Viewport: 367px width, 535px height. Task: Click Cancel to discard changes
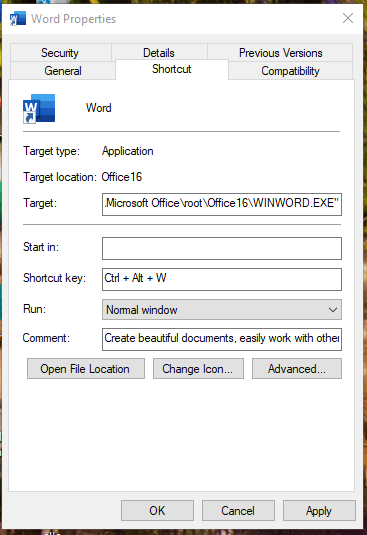tap(238, 510)
